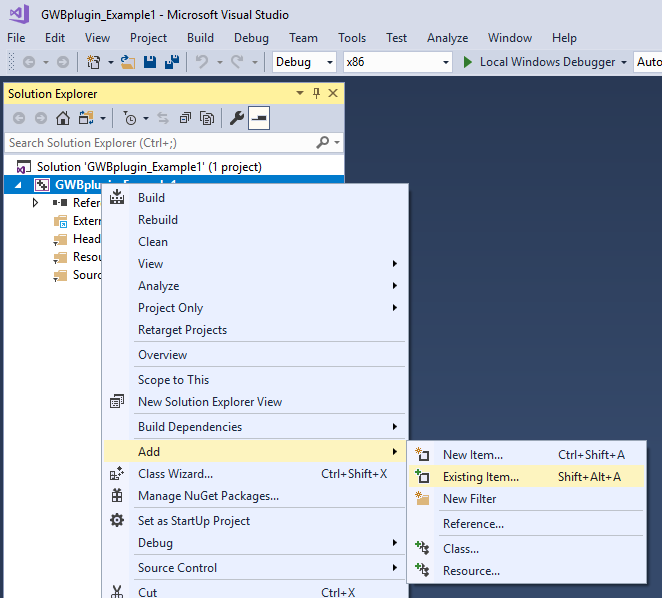Choose New Filter in the Add submenu

[x=526, y=499]
